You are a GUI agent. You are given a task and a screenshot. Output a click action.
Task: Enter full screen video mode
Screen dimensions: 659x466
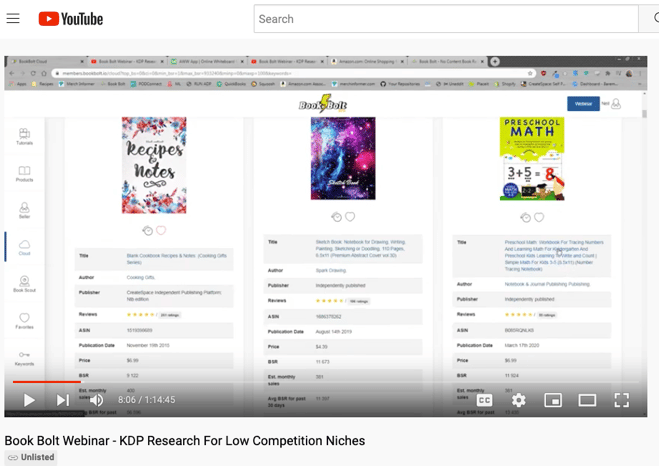[x=622, y=400]
